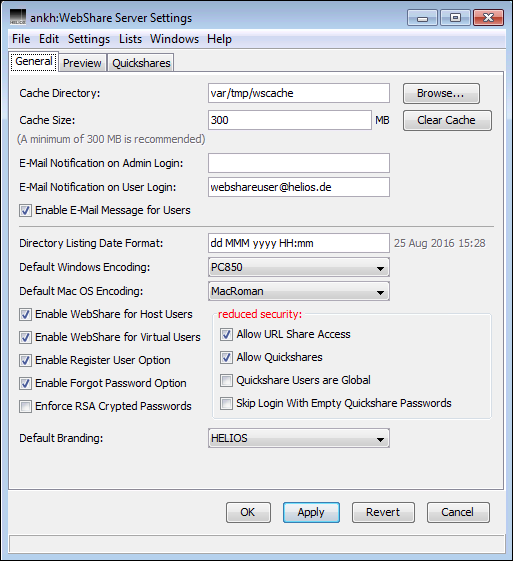Open the Lists menu
Screen dimensions: 513x561
pyautogui.click(x=130, y=39)
